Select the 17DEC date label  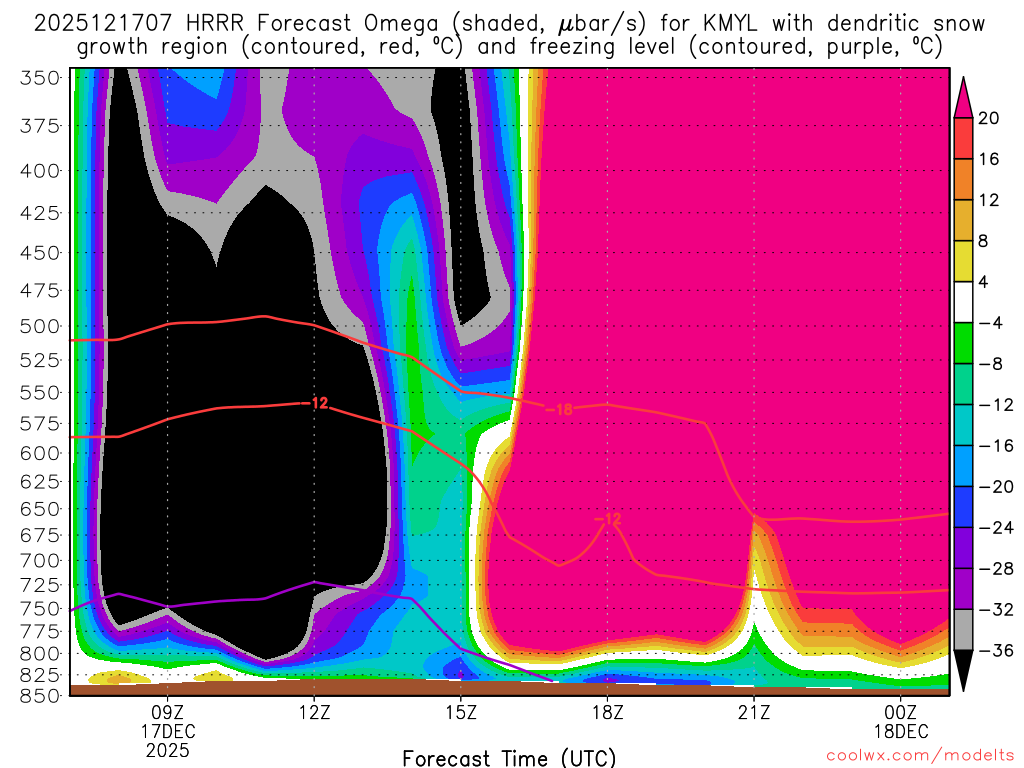(x=168, y=731)
